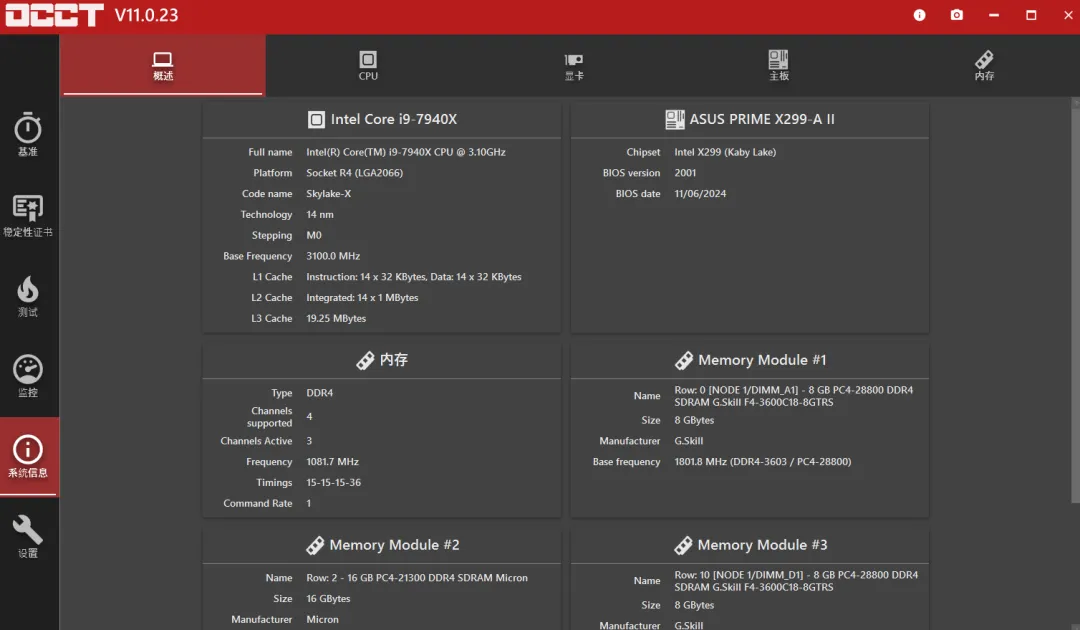Click the CPU chip icon beside Intel Core i9-7940X
Screen dimensions: 1080x630
316,120
